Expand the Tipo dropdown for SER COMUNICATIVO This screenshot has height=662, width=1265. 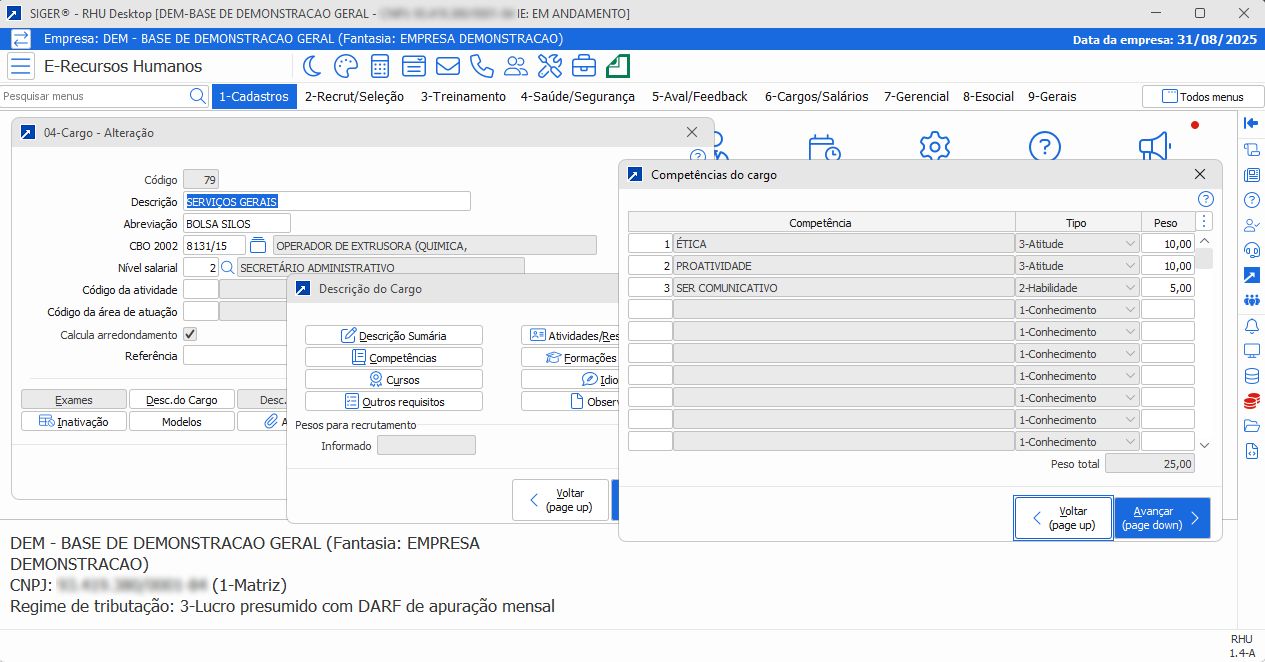coord(1129,288)
